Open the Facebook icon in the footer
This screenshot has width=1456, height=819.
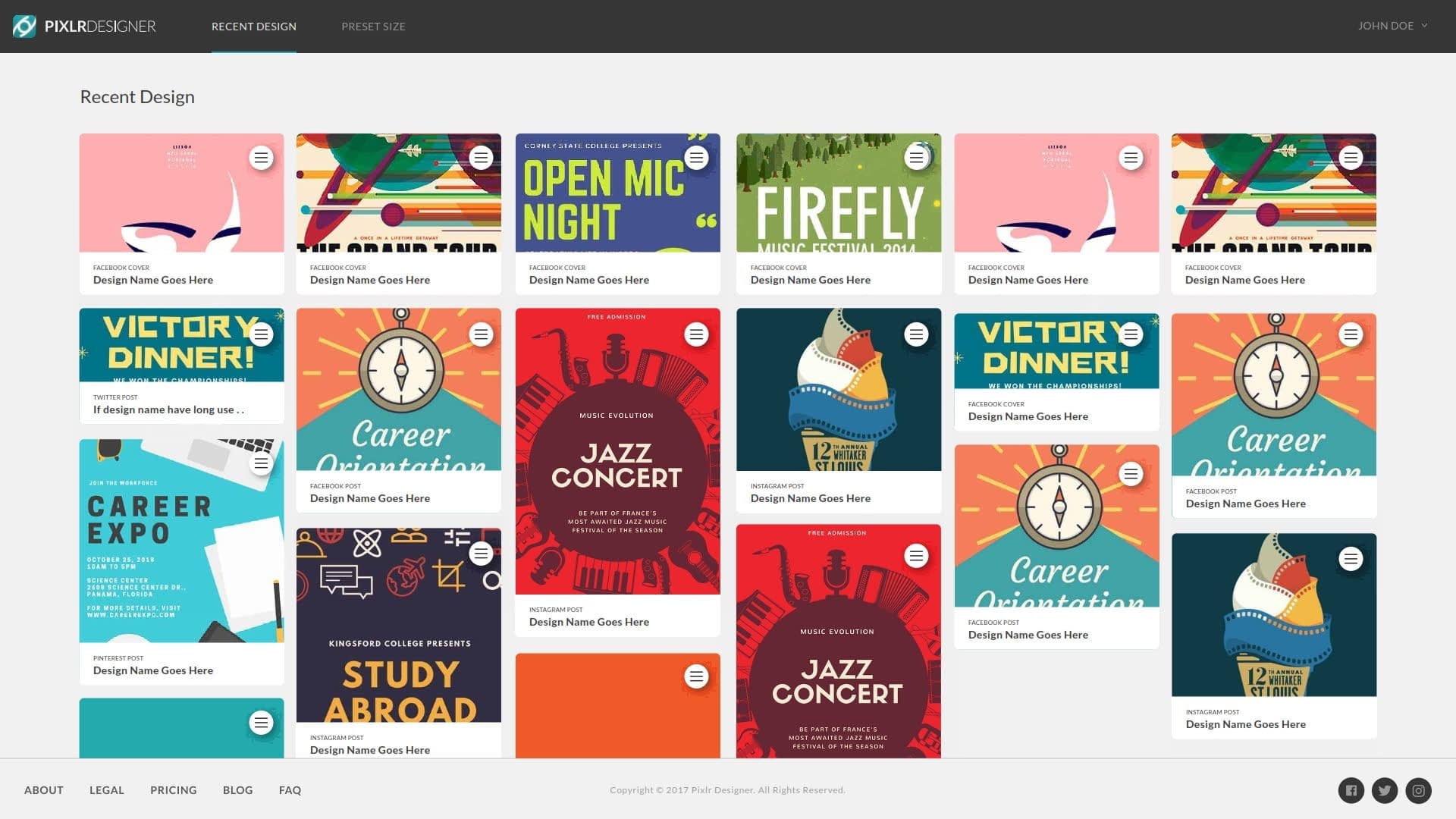[1351, 790]
